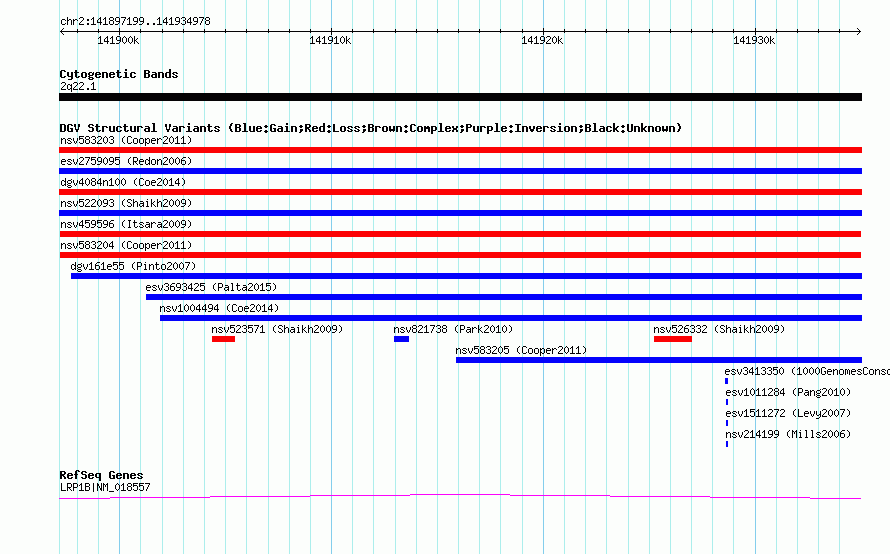This screenshot has width=890, height=554.
Task: Click the DGV Structural Variants track title
Action: click(x=370, y=128)
